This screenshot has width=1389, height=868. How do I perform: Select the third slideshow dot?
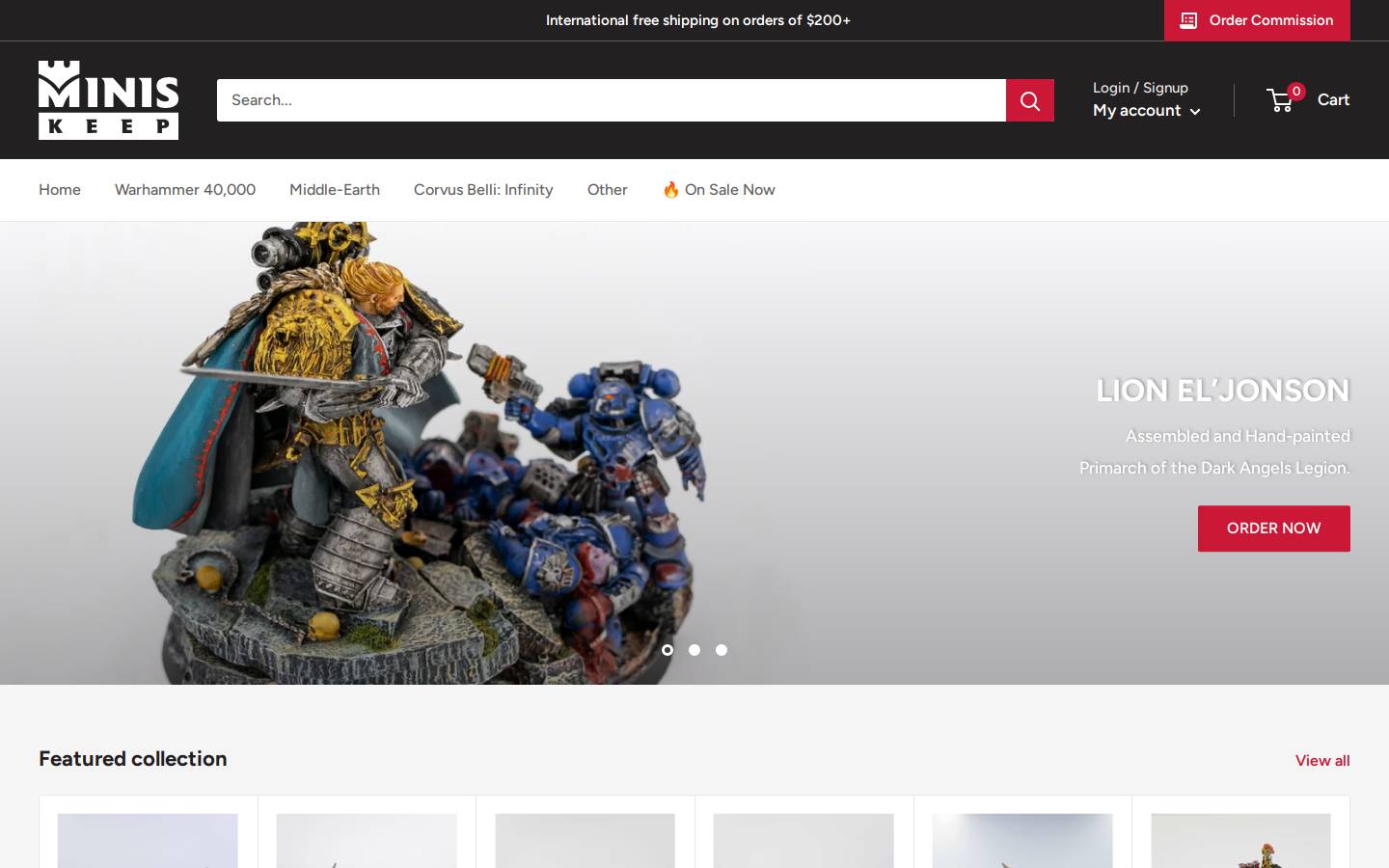pyautogui.click(x=722, y=650)
